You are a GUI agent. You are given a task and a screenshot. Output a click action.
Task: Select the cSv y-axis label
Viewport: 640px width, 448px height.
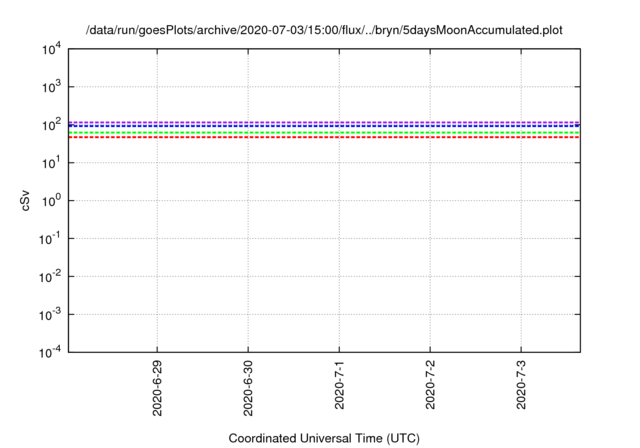pos(25,201)
